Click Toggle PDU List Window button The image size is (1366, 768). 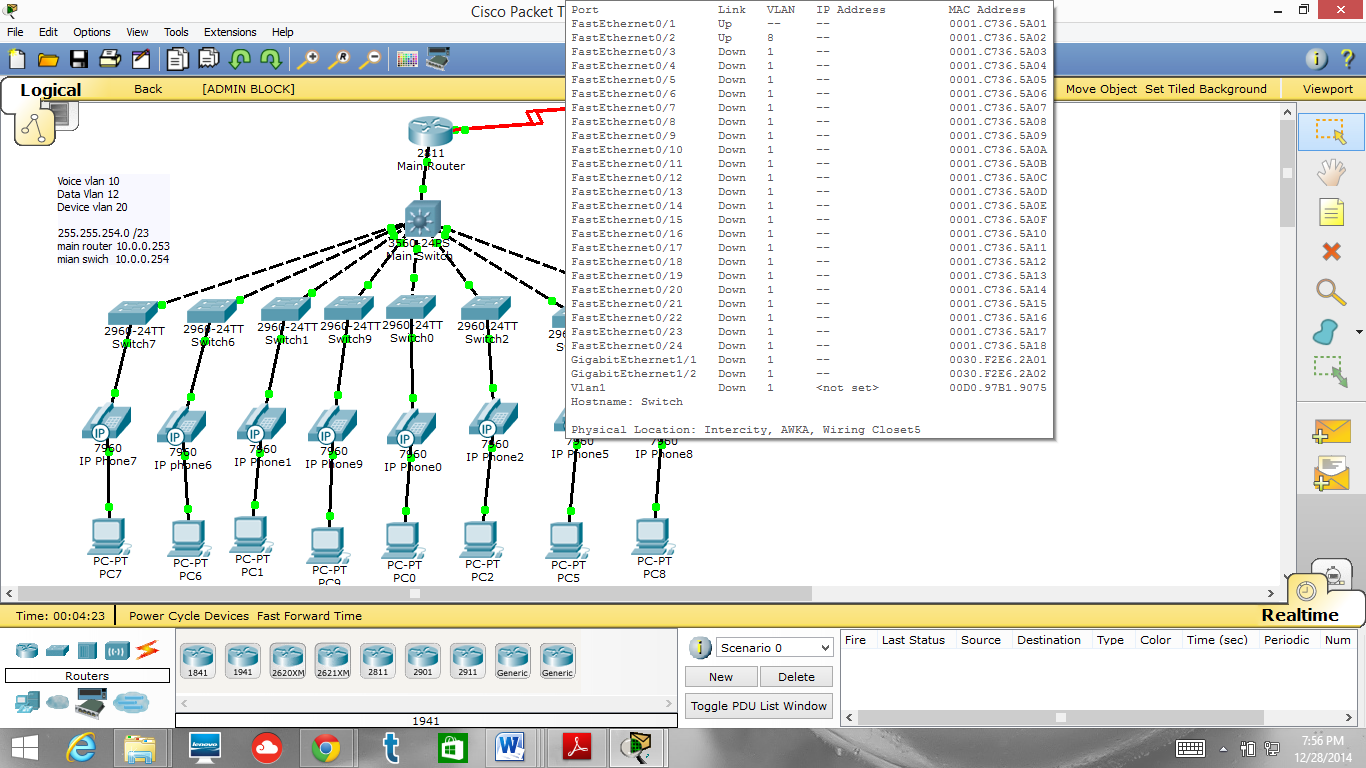tap(759, 706)
